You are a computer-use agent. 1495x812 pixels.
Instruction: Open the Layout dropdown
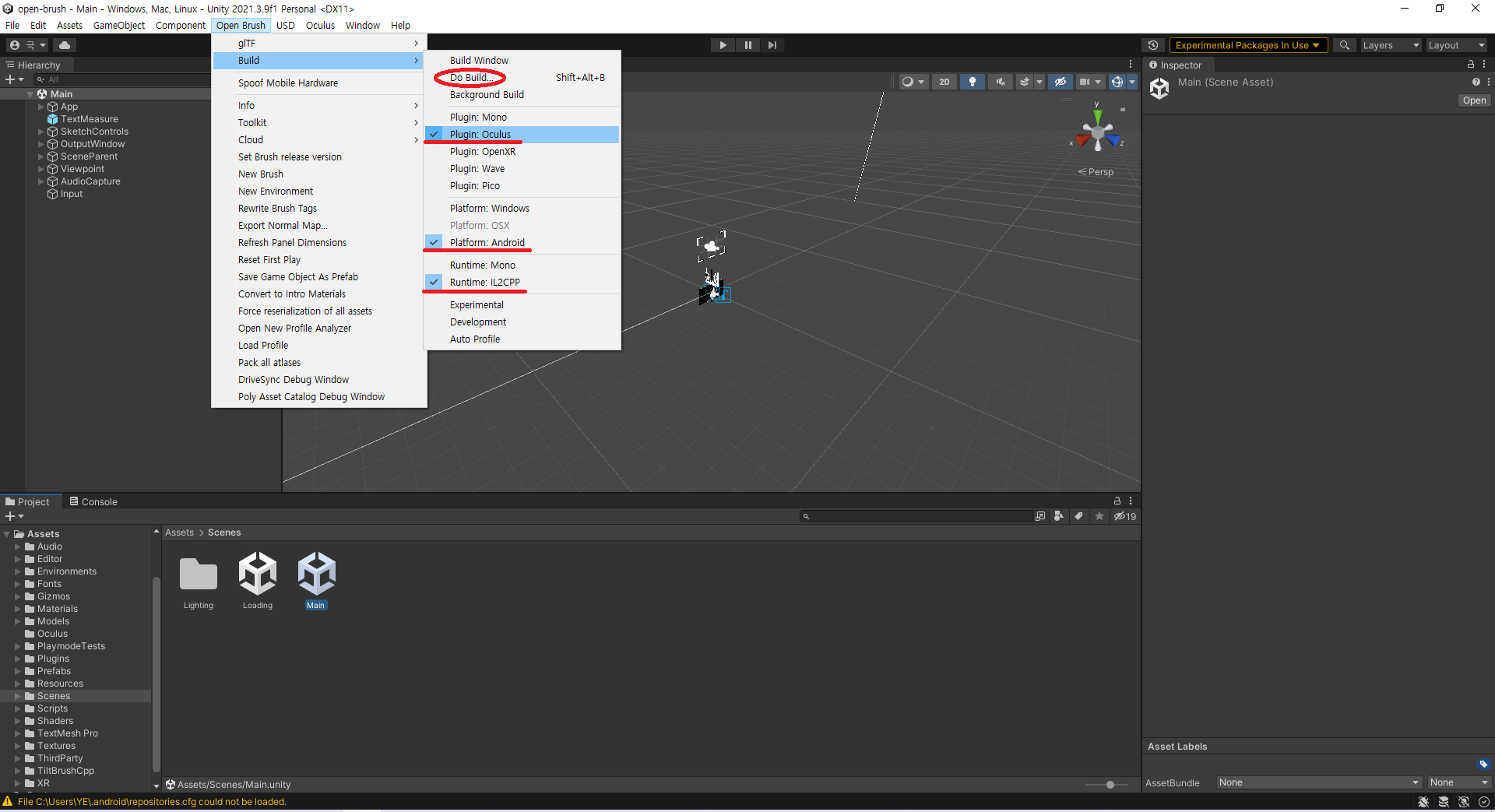point(1456,45)
